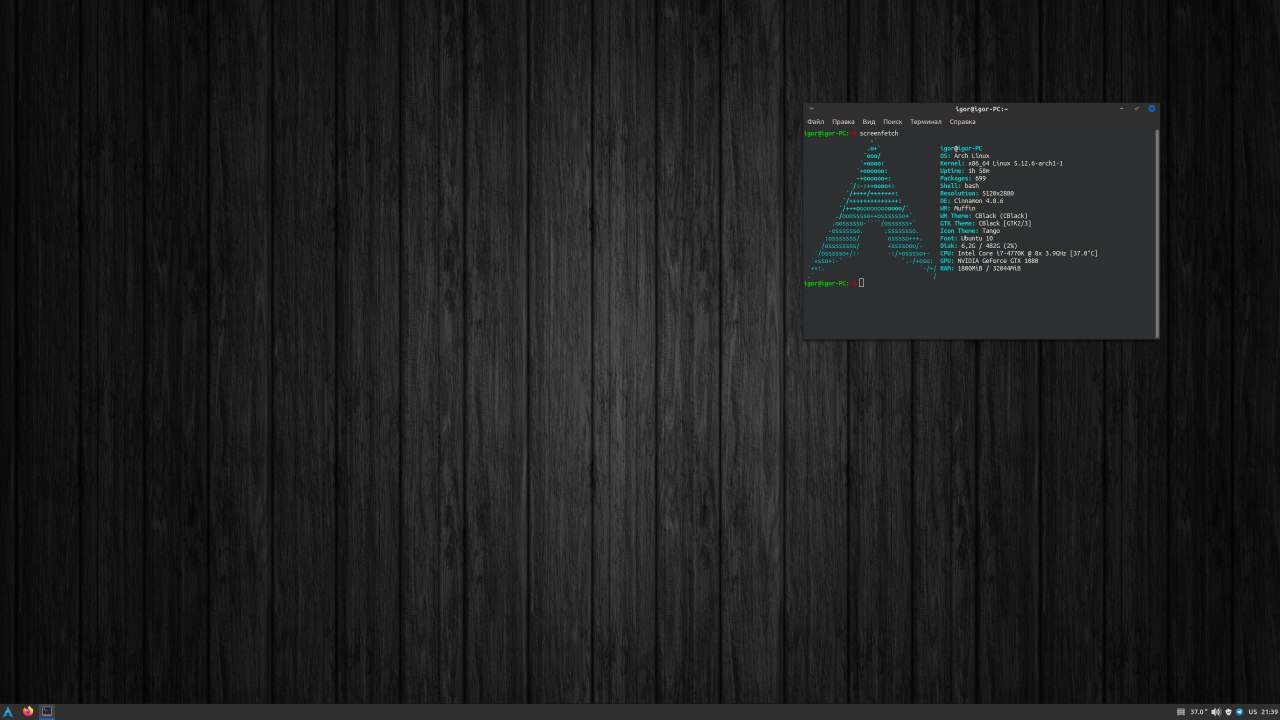Image resolution: width=1280 pixels, height=720 pixels.
Task: Click the terminal cursor at bottom prompt
Action: click(861, 283)
